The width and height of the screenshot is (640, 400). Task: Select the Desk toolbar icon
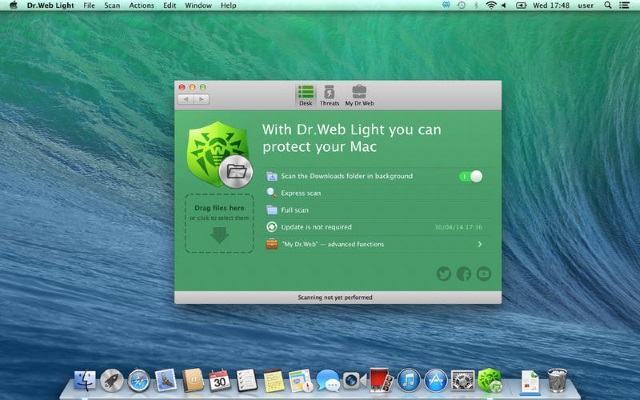pyautogui.click(x=305, y=95)
